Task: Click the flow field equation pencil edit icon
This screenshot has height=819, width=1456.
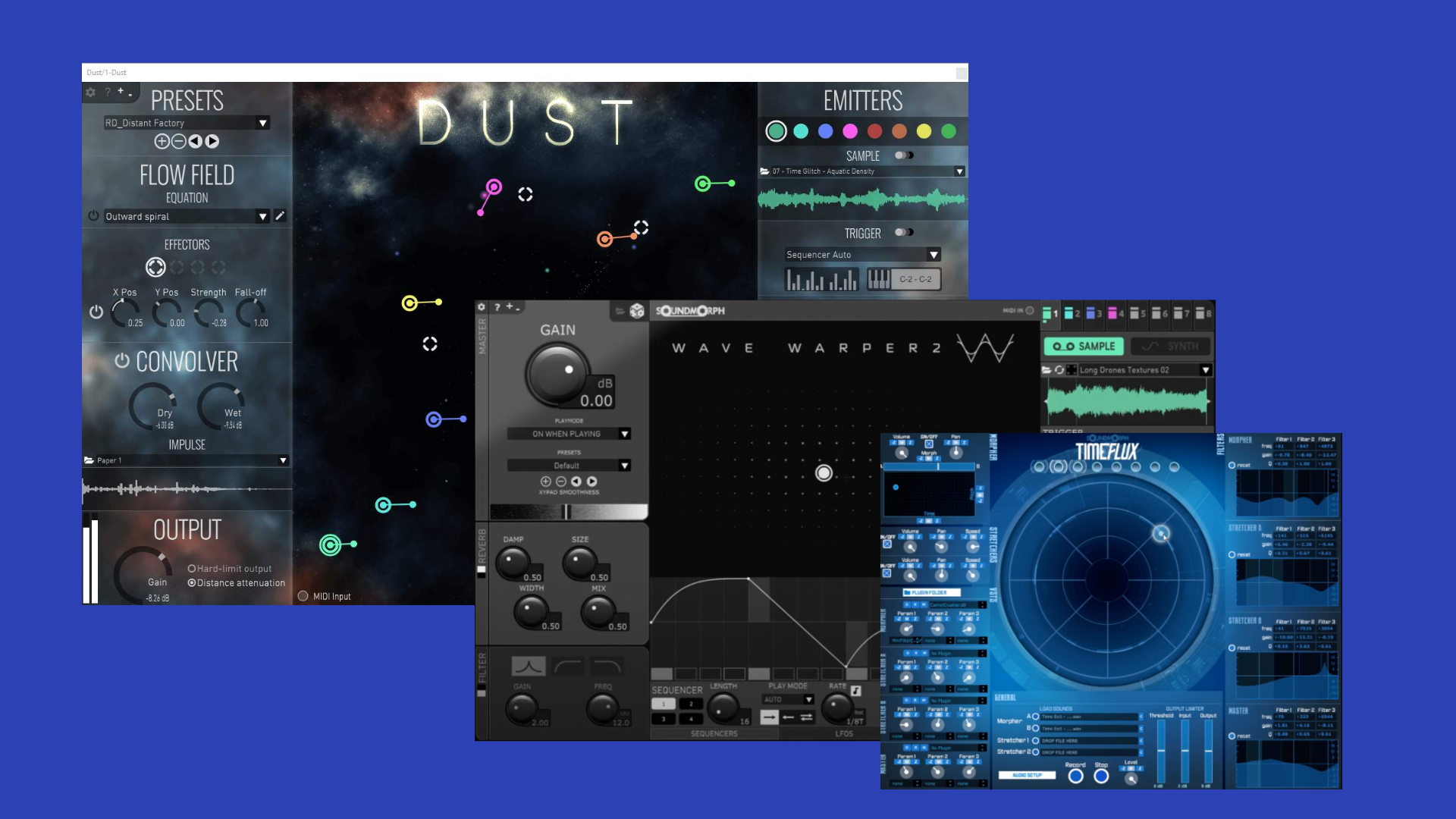Action: [280, 216]
